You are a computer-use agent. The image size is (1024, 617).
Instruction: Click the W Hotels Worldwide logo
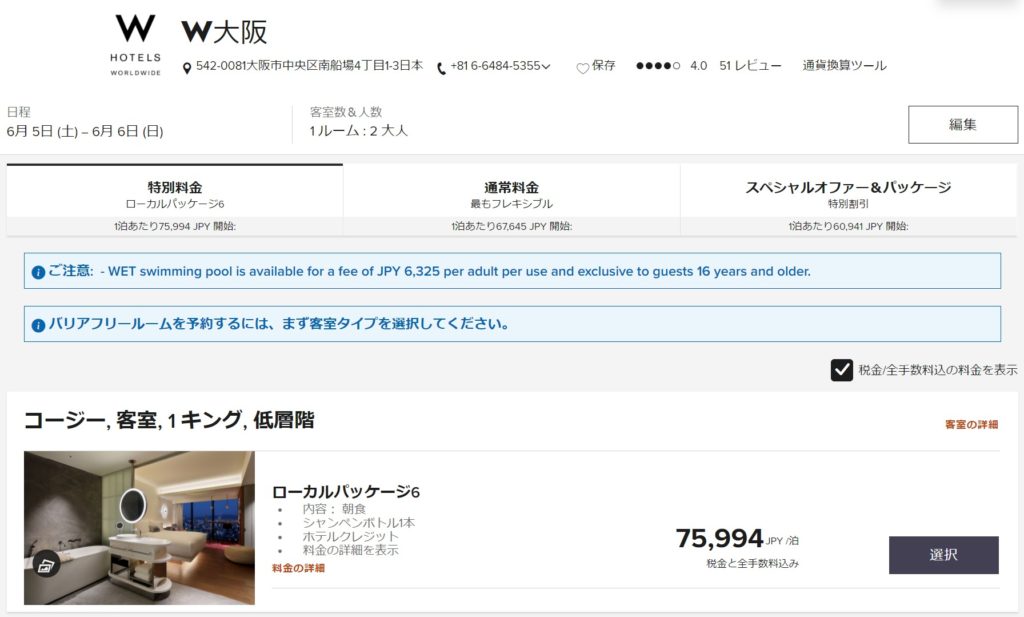[x=135, y=45]
